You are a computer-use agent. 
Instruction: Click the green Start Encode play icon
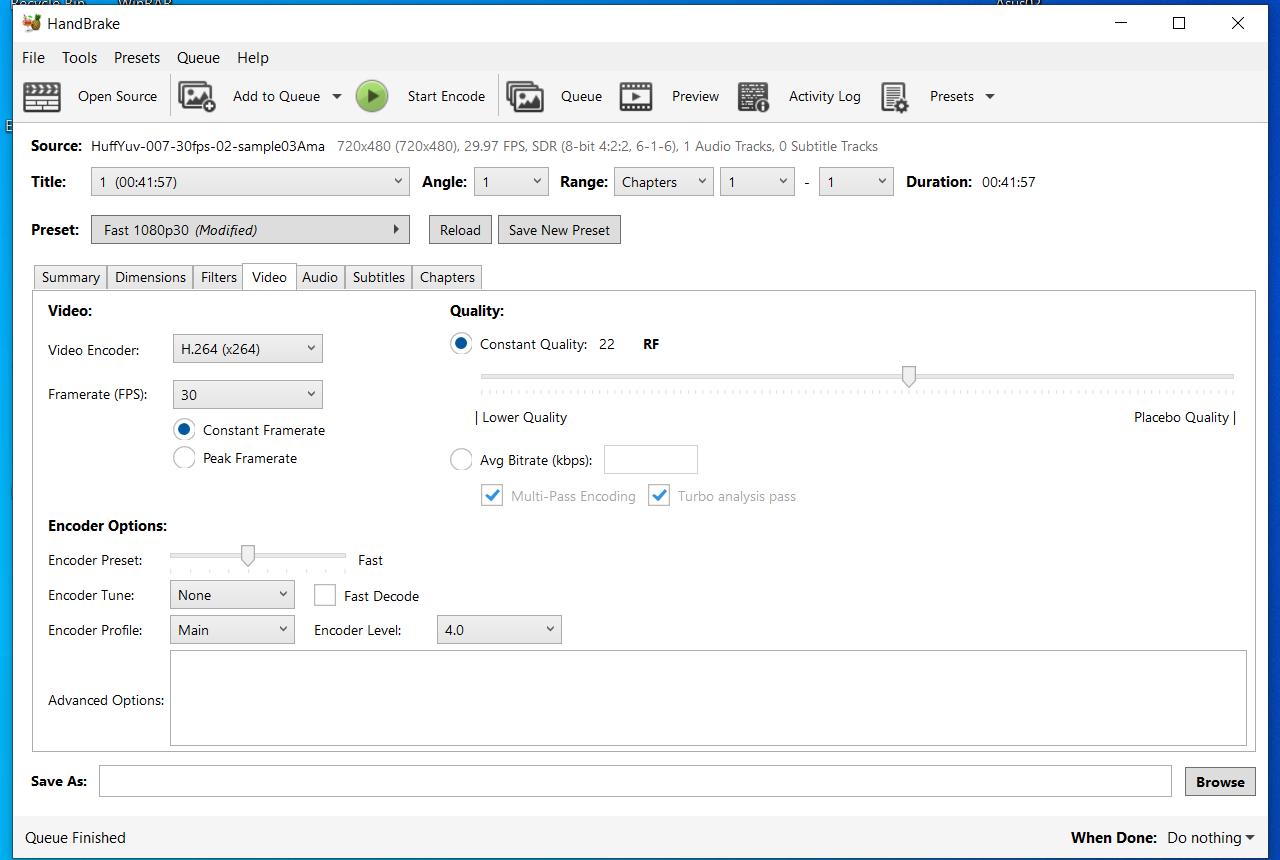pos(372,96)
